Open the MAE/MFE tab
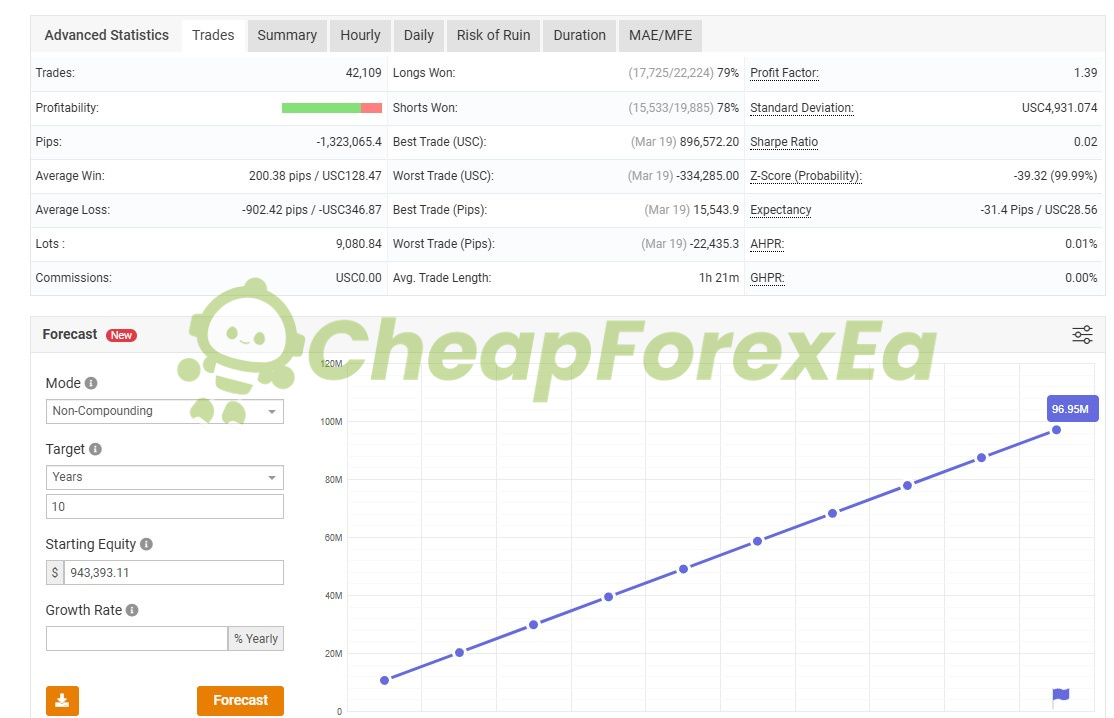This screenshot has width=1114, height=718. pos(660,36)
